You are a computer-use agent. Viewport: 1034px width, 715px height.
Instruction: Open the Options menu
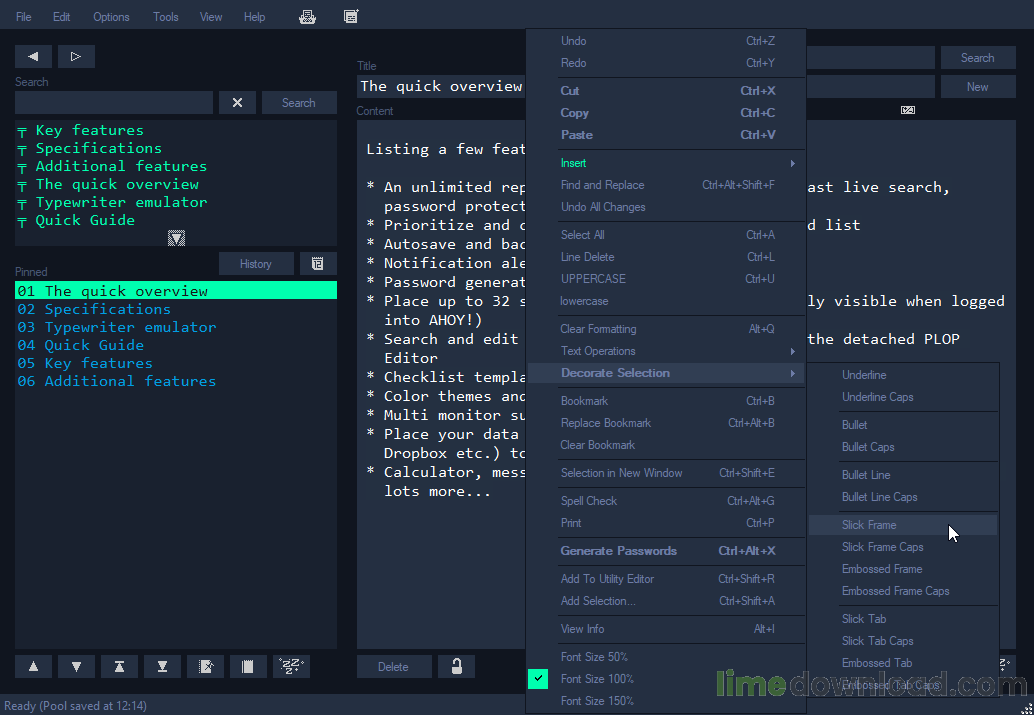[111, 17]
